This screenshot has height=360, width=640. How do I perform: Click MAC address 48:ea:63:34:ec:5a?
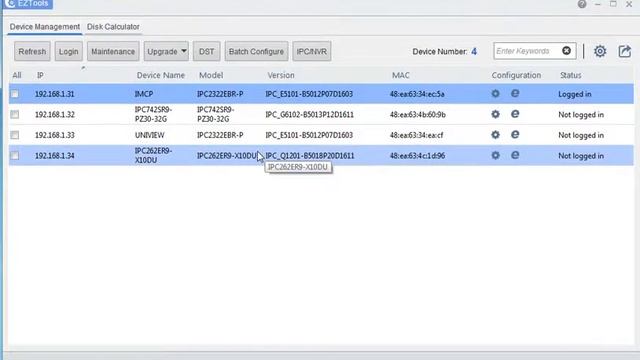point(417,94)
